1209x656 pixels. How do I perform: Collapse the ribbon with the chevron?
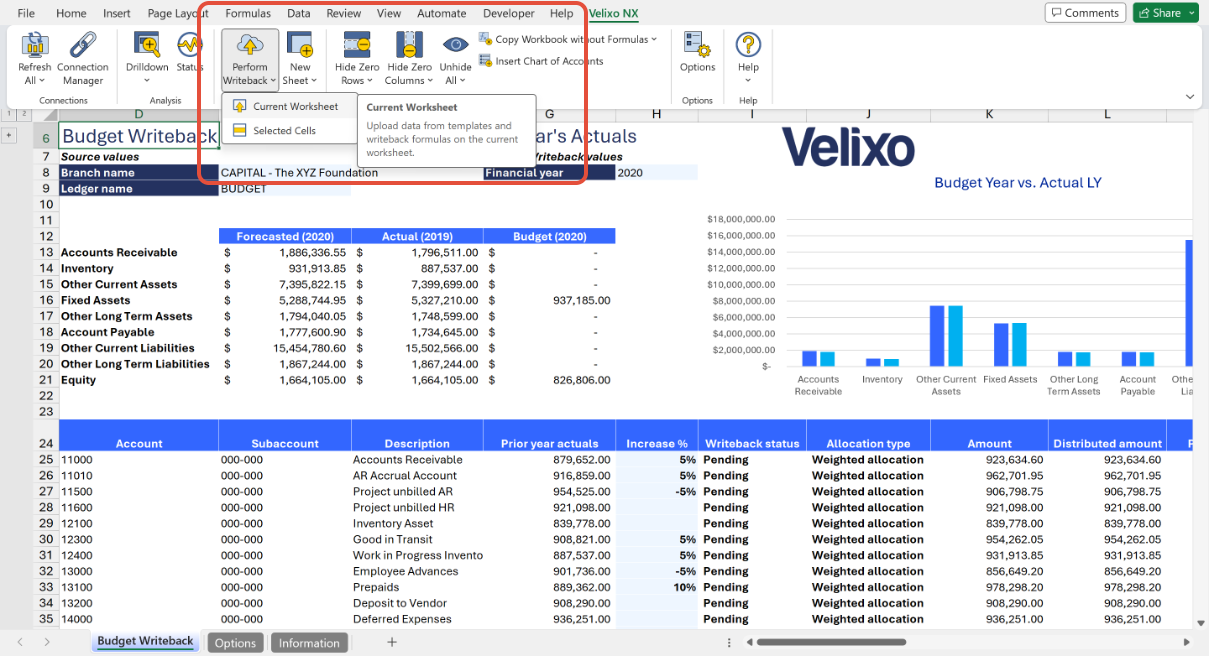click(x=1190, y=96)
